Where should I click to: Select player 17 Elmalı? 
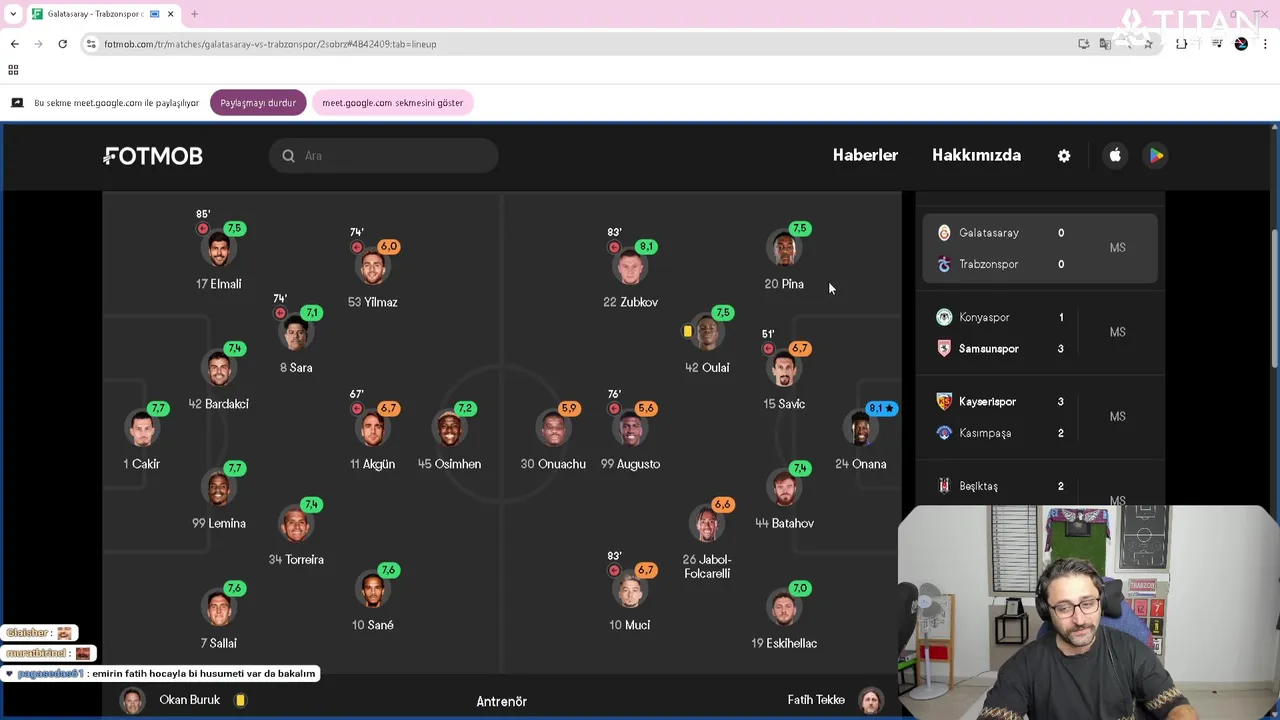219,257
